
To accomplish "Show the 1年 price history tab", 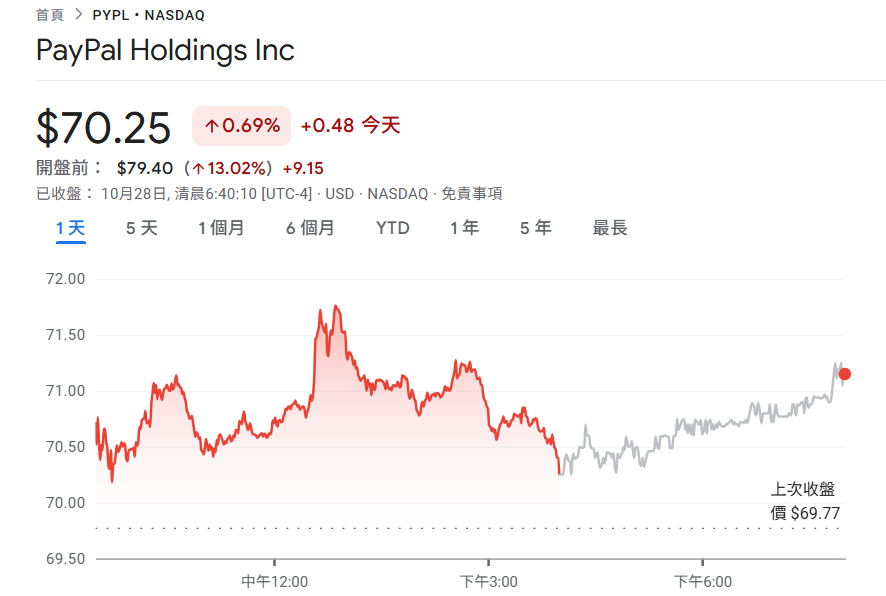I will tap(464, 228).
